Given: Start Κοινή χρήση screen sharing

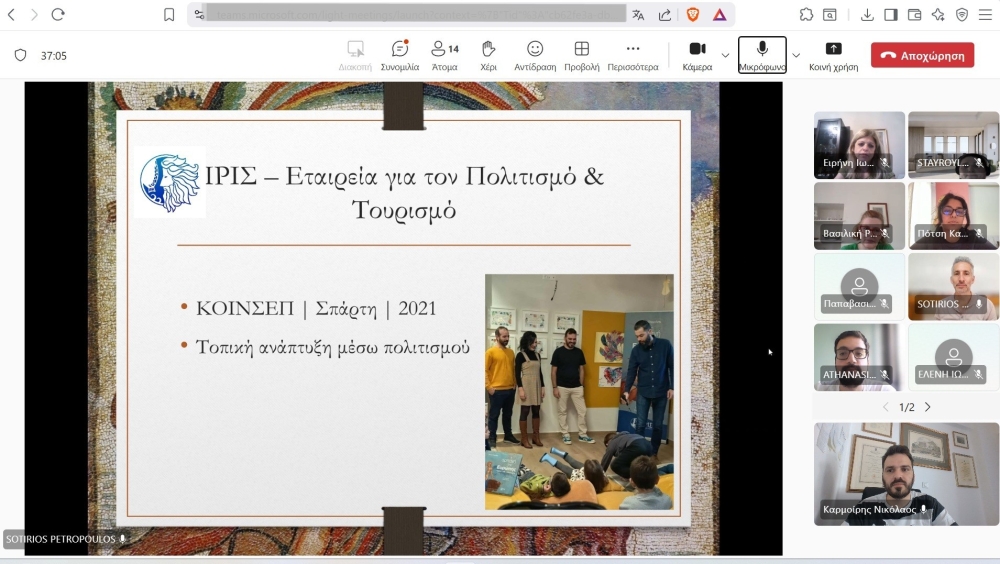Looking at the screenshot, I should pyautogui.click(x=834, y=56).
